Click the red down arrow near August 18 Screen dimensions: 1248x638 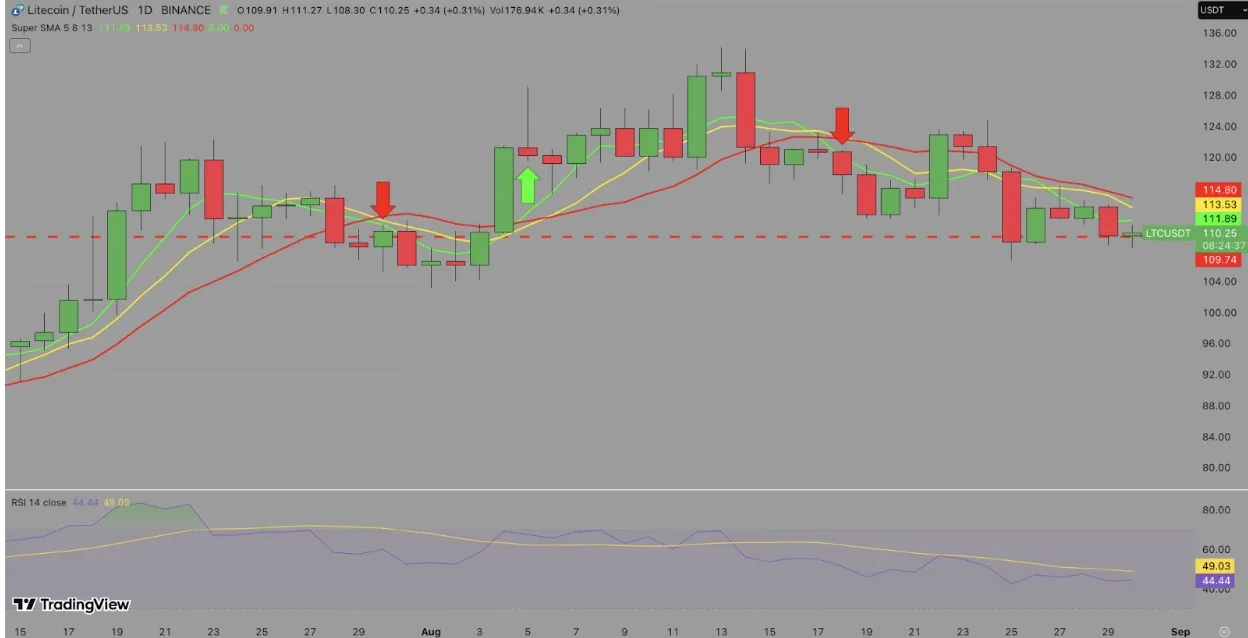(x=842, y=125)
